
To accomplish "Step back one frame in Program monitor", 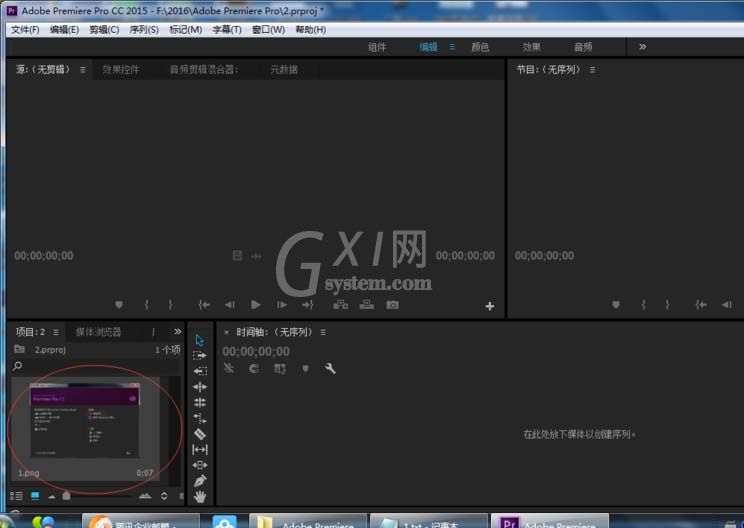I will (x=726, y=305).
